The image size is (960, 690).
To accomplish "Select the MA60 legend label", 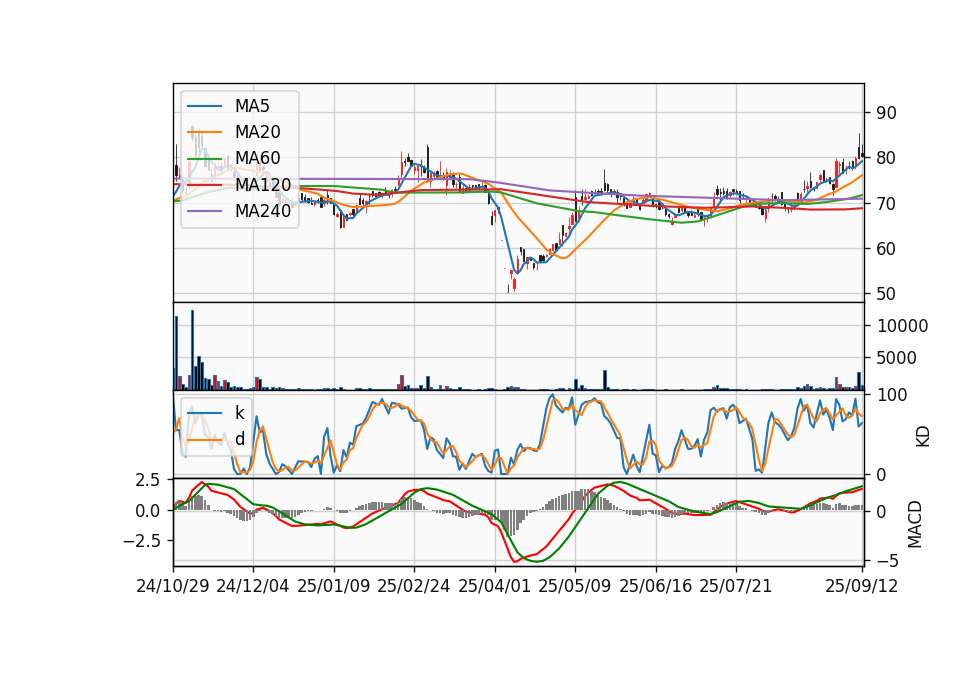I will [x=257, y=158].
